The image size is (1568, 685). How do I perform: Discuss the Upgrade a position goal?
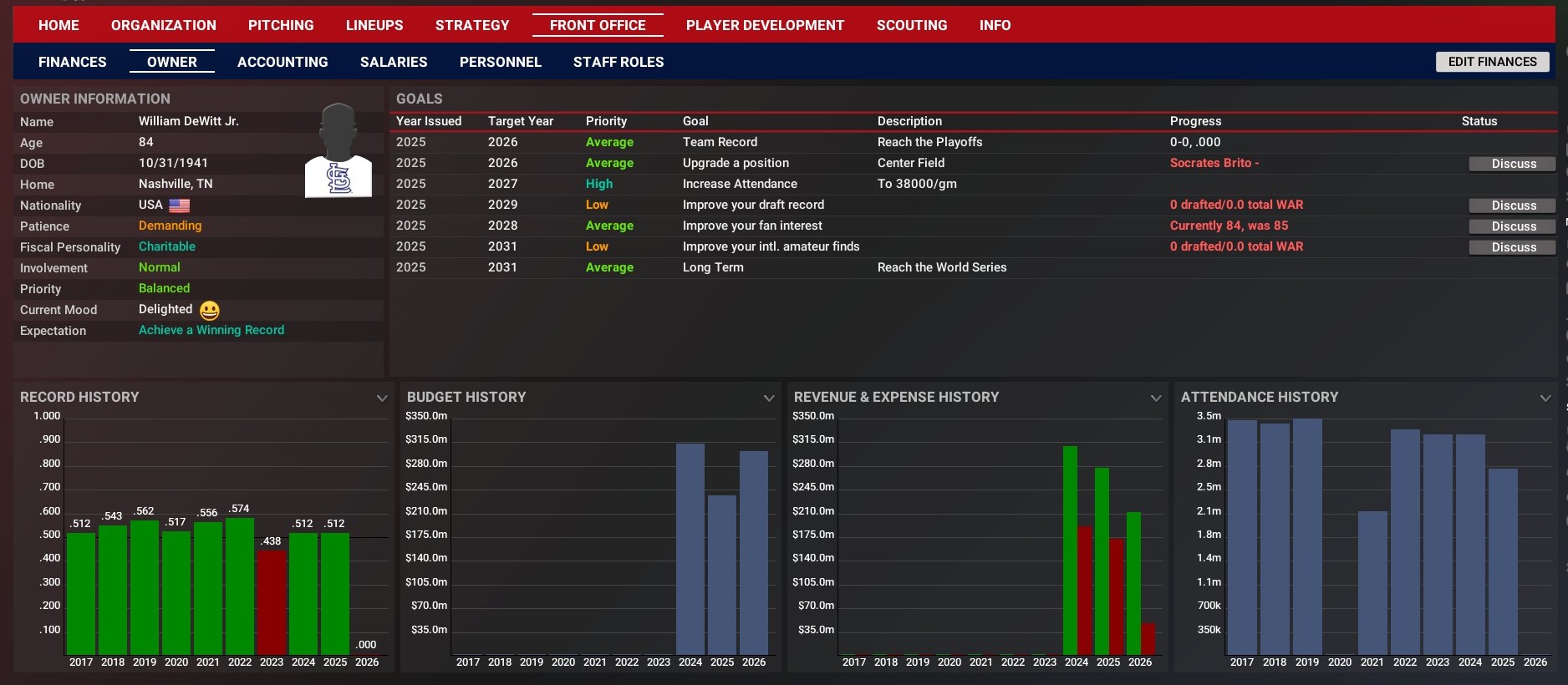1513,164
